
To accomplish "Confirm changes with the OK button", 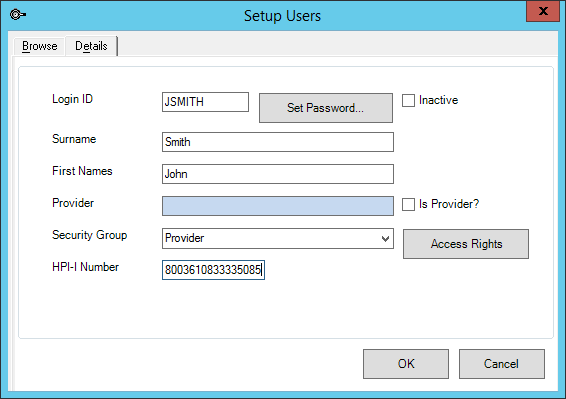I will [406, 364].
